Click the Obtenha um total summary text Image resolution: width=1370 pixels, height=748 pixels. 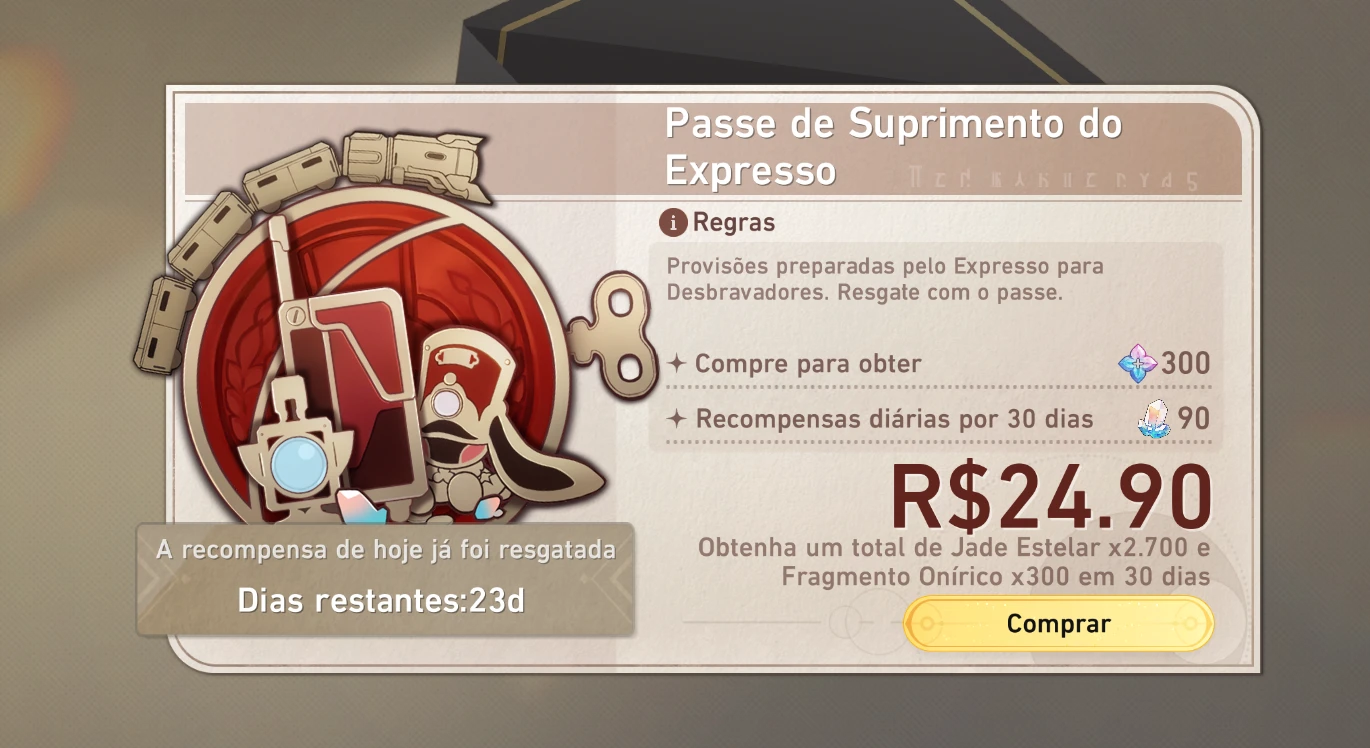click(954, 562)
